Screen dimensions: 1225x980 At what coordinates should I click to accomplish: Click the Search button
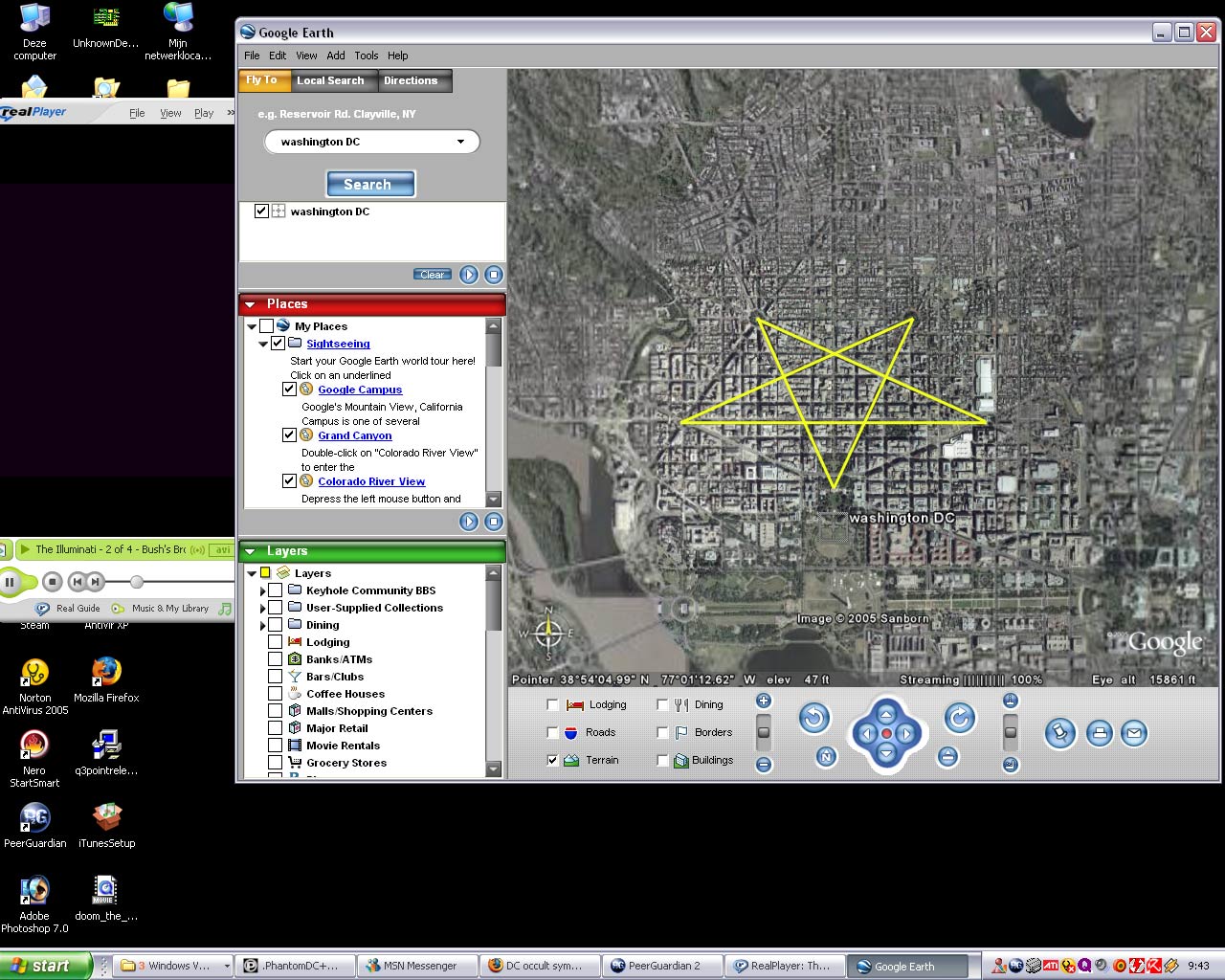pos(370,184)
